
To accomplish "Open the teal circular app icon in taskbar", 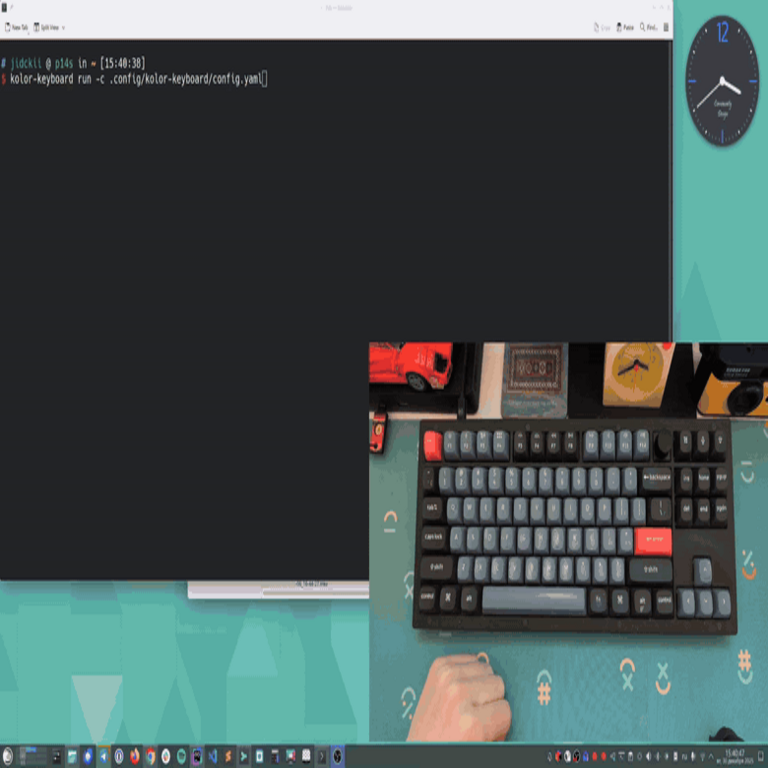I will pyautogui.click(x=181, y=757).
